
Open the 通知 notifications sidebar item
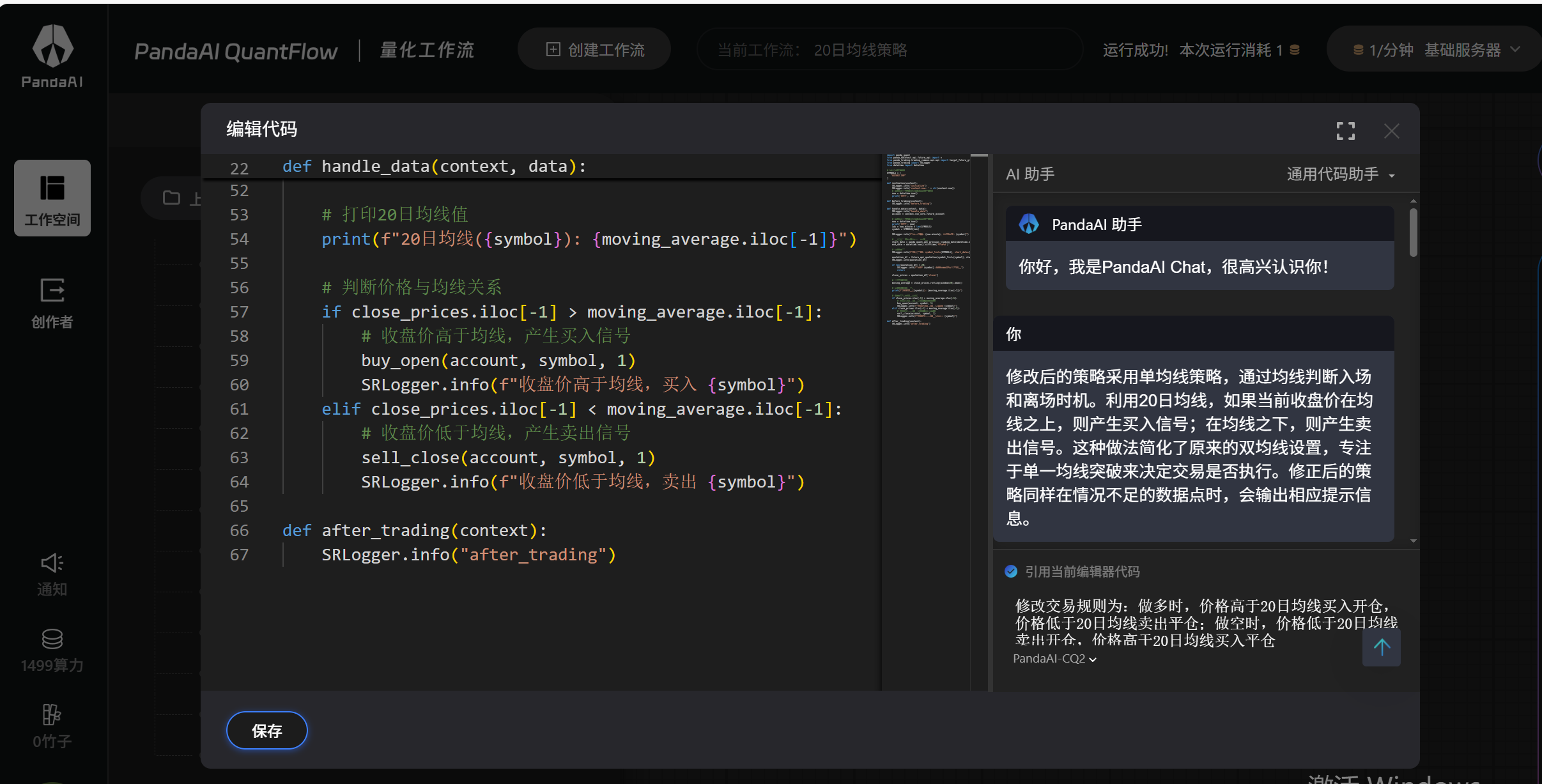point(52,574)
